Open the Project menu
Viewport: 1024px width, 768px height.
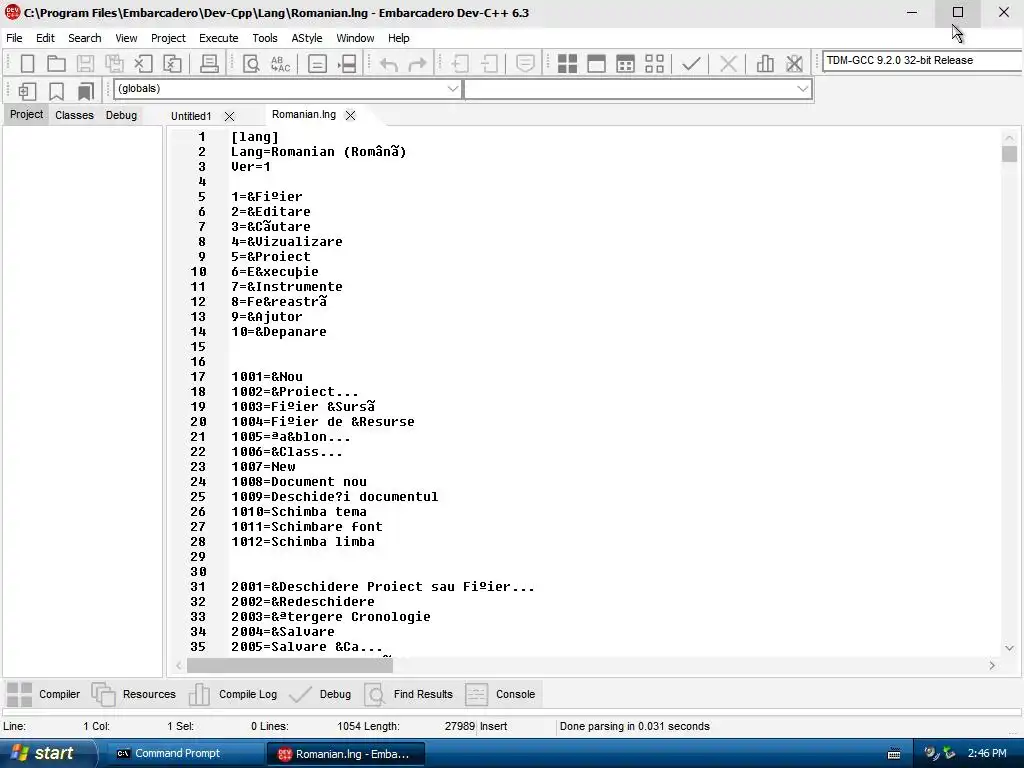[168, 38]
